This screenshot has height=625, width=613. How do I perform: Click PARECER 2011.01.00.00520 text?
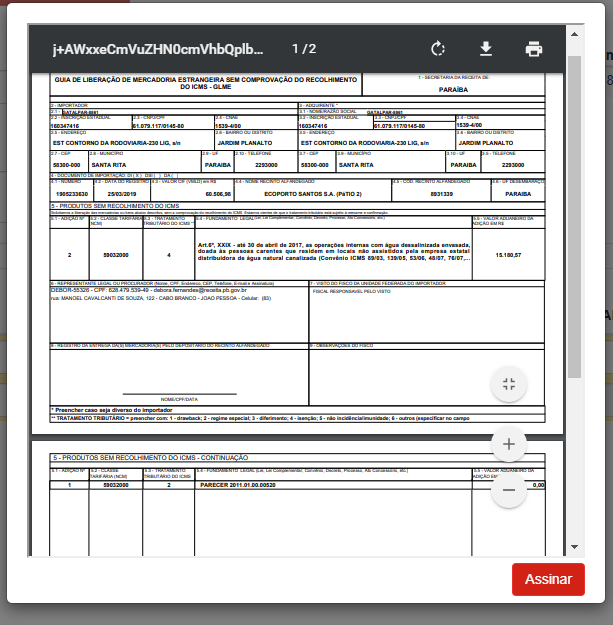coord(238,485)
